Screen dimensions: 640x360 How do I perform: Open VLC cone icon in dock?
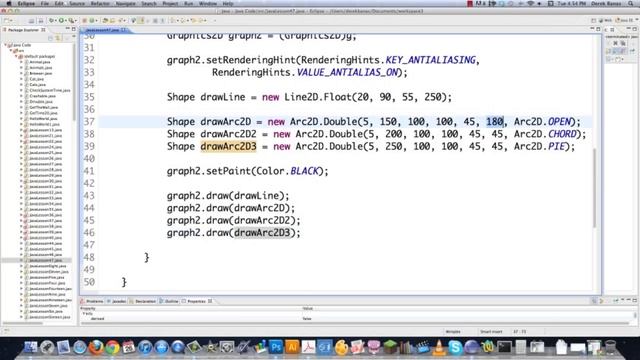tap(439, 347)
